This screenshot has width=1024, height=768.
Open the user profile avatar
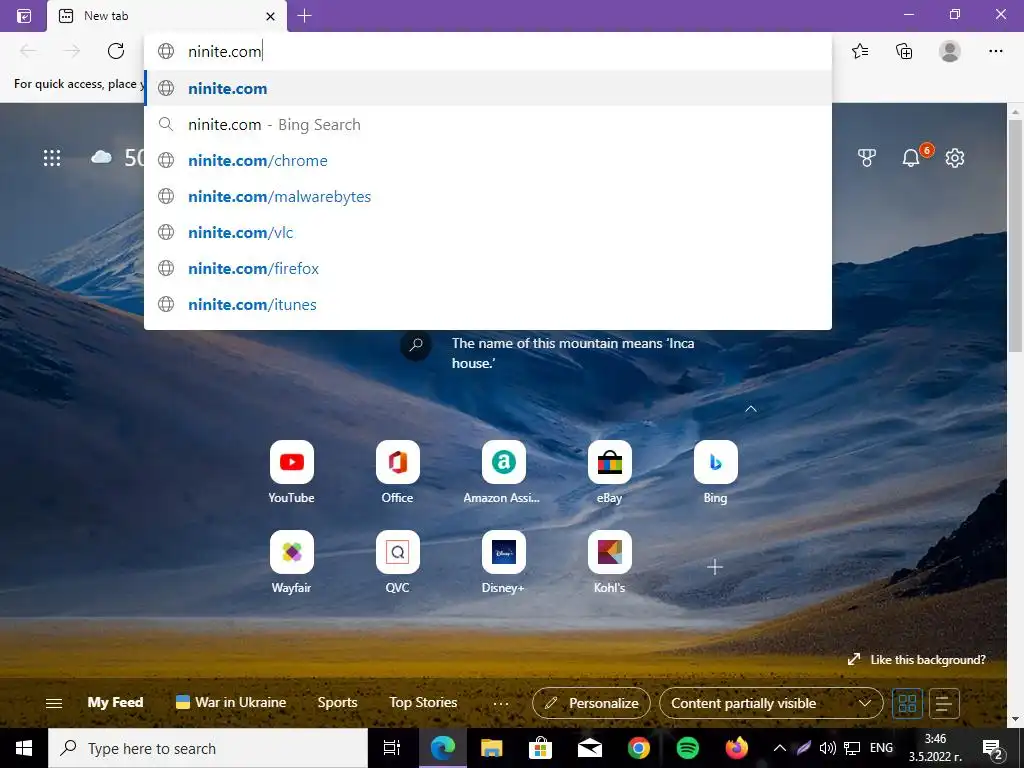click(950, 51)
